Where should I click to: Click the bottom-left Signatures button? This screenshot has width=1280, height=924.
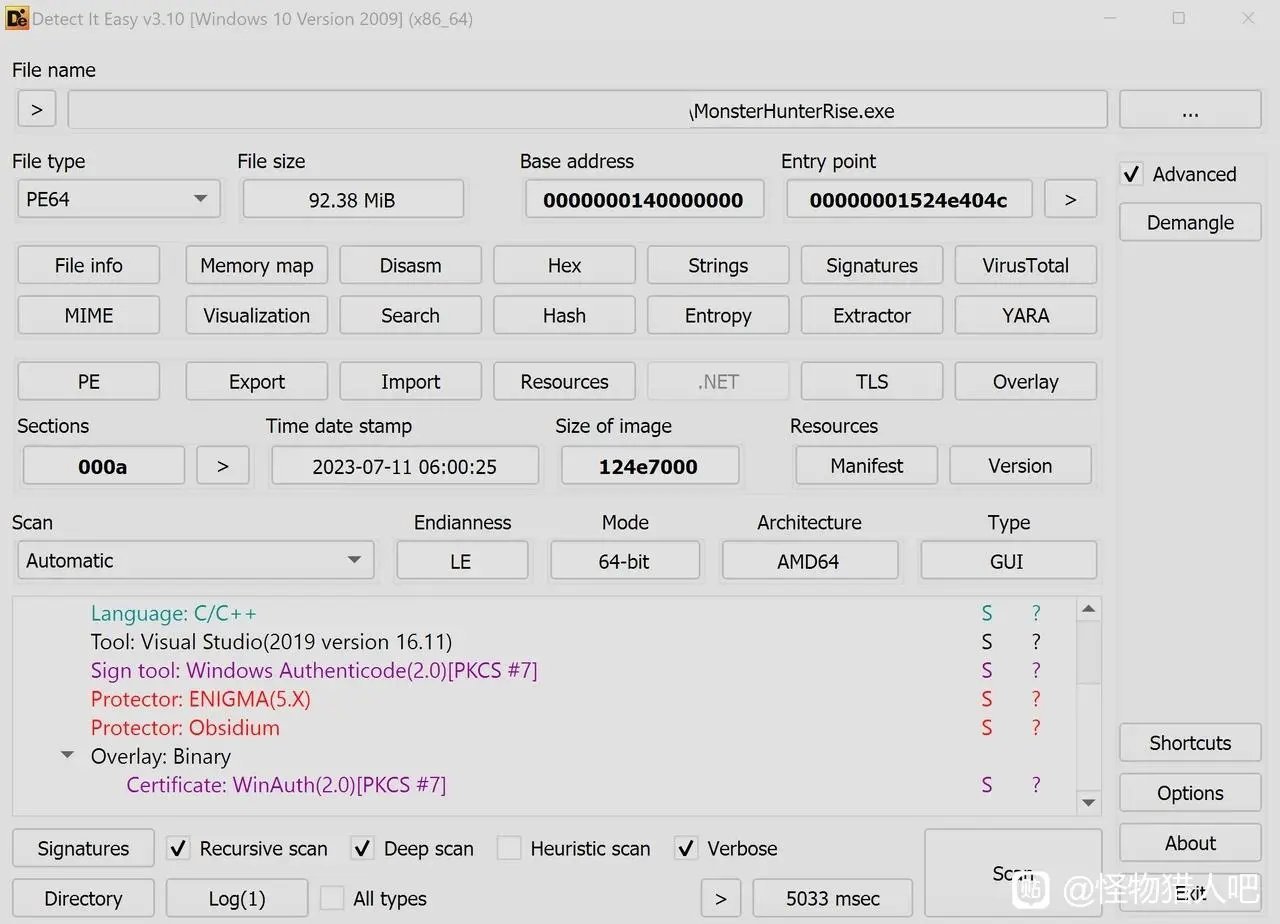tap(84, 848)
